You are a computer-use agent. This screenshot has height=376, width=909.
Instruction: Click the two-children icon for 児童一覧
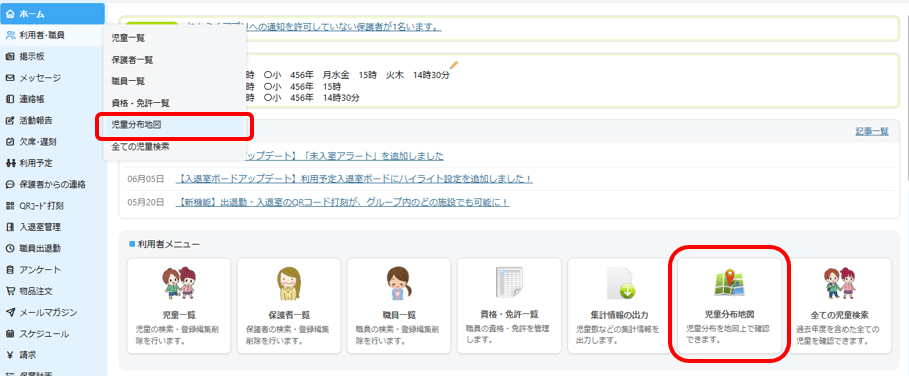(x=179, y=283)
